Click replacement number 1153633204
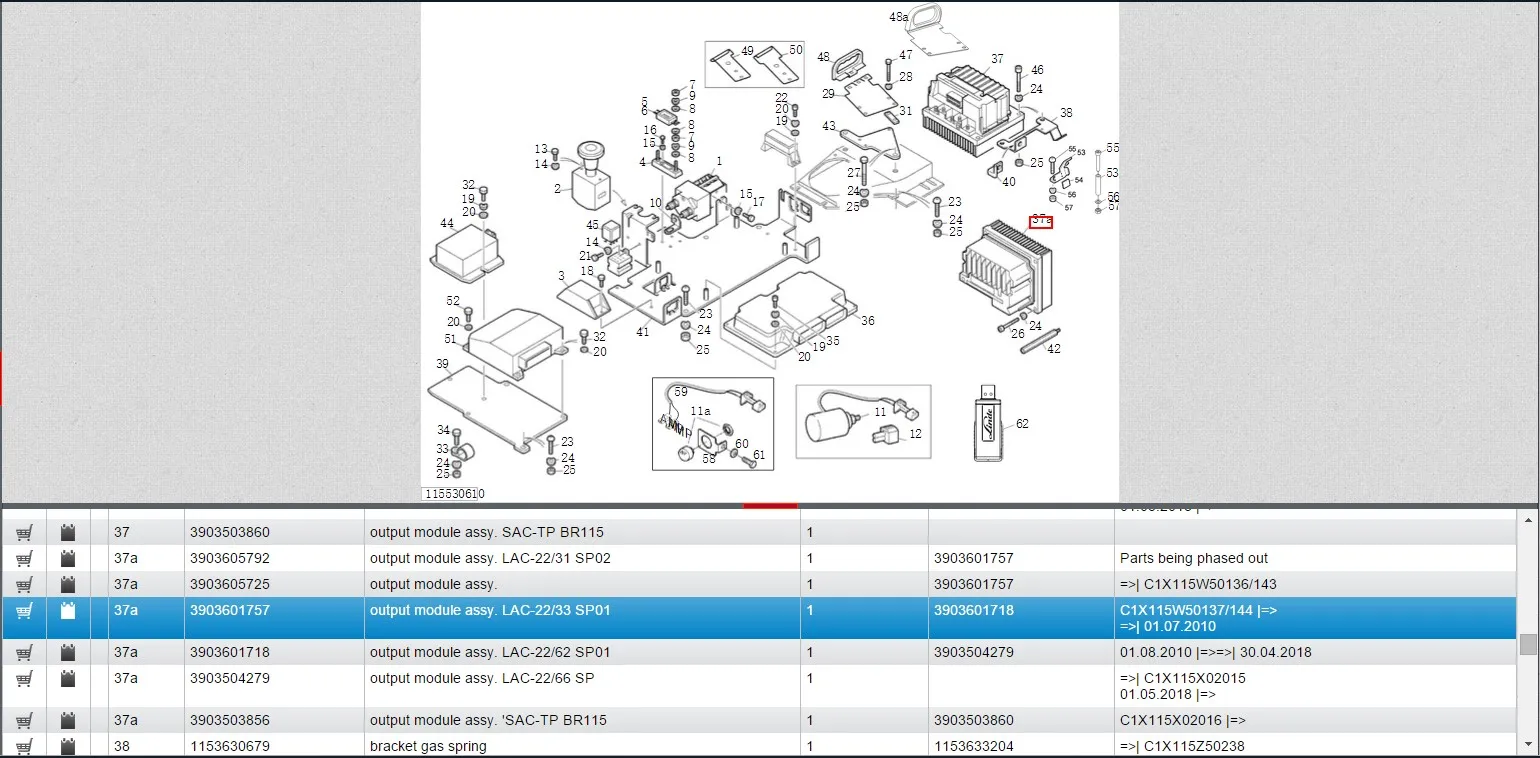 pyautogui.click(x=974, y=747)
